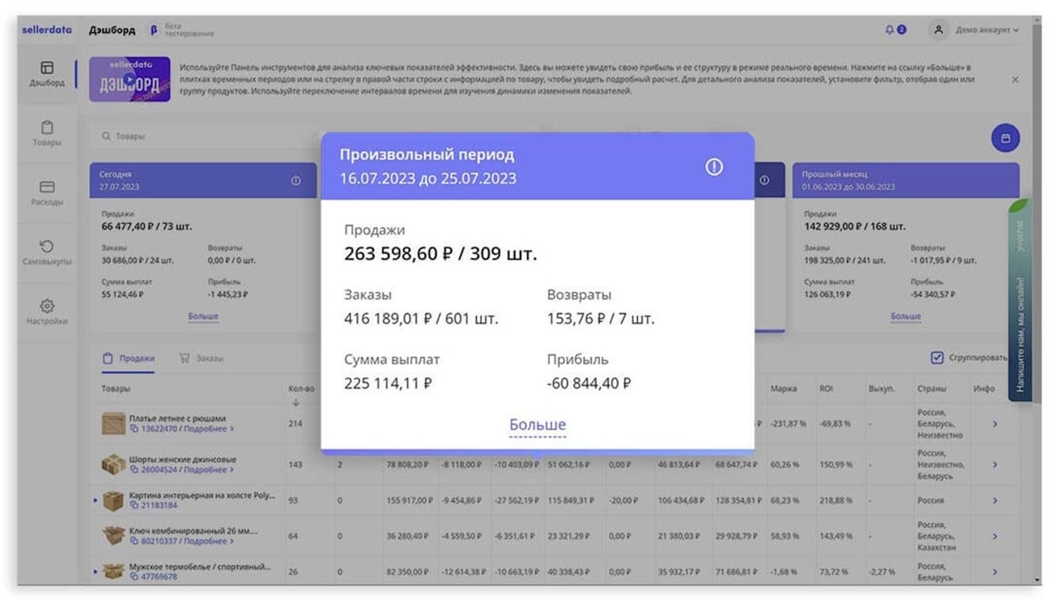Click Больше link in Сегодня card
This screenshot has width=1059, height=606.
click(203, 317)
